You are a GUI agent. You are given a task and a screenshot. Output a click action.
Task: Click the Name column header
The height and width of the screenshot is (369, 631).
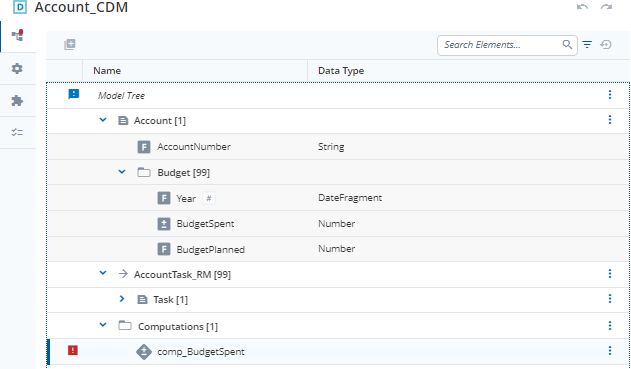click(107, 71)
